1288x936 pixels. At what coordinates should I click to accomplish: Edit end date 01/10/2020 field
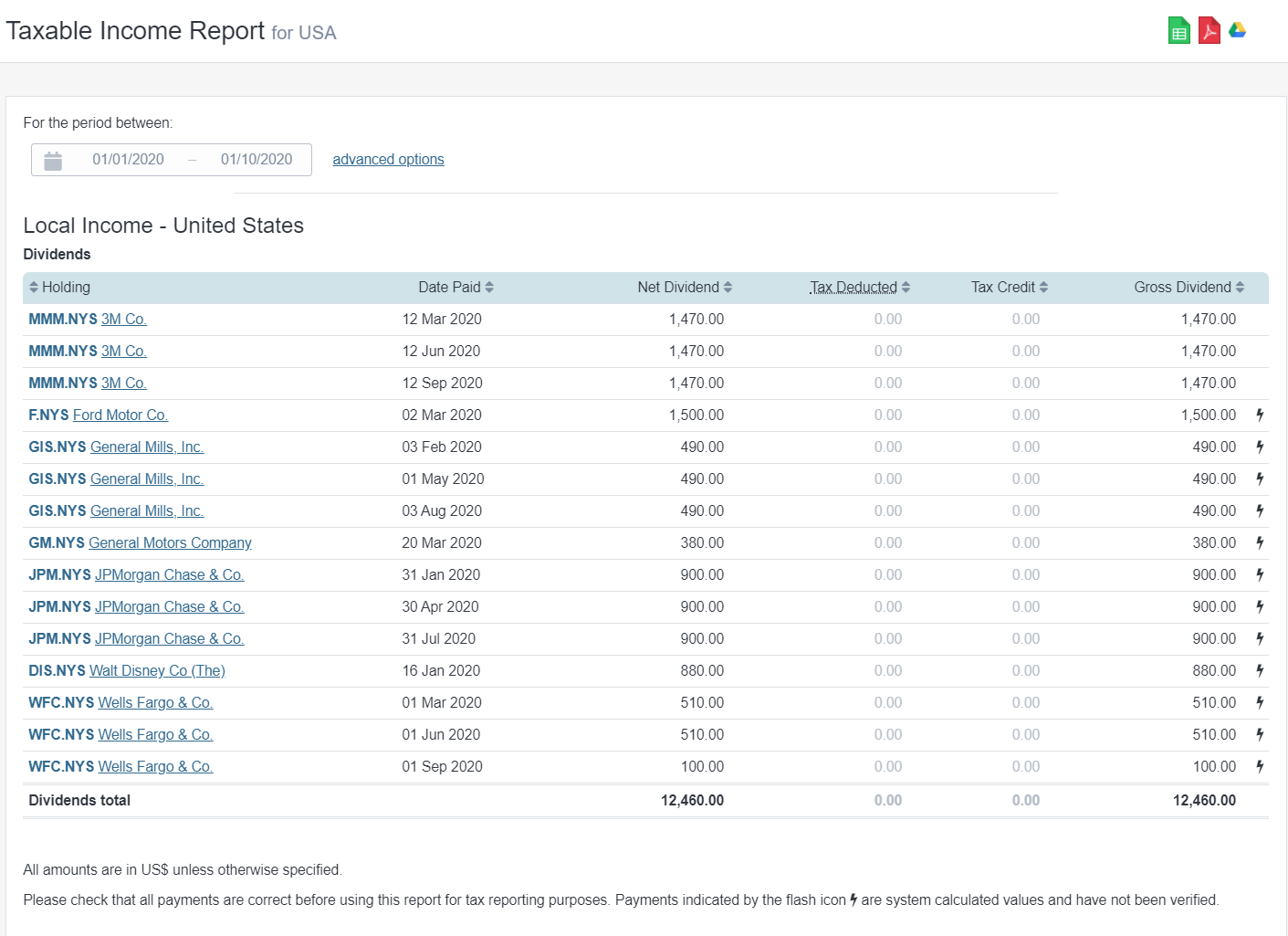257,159
